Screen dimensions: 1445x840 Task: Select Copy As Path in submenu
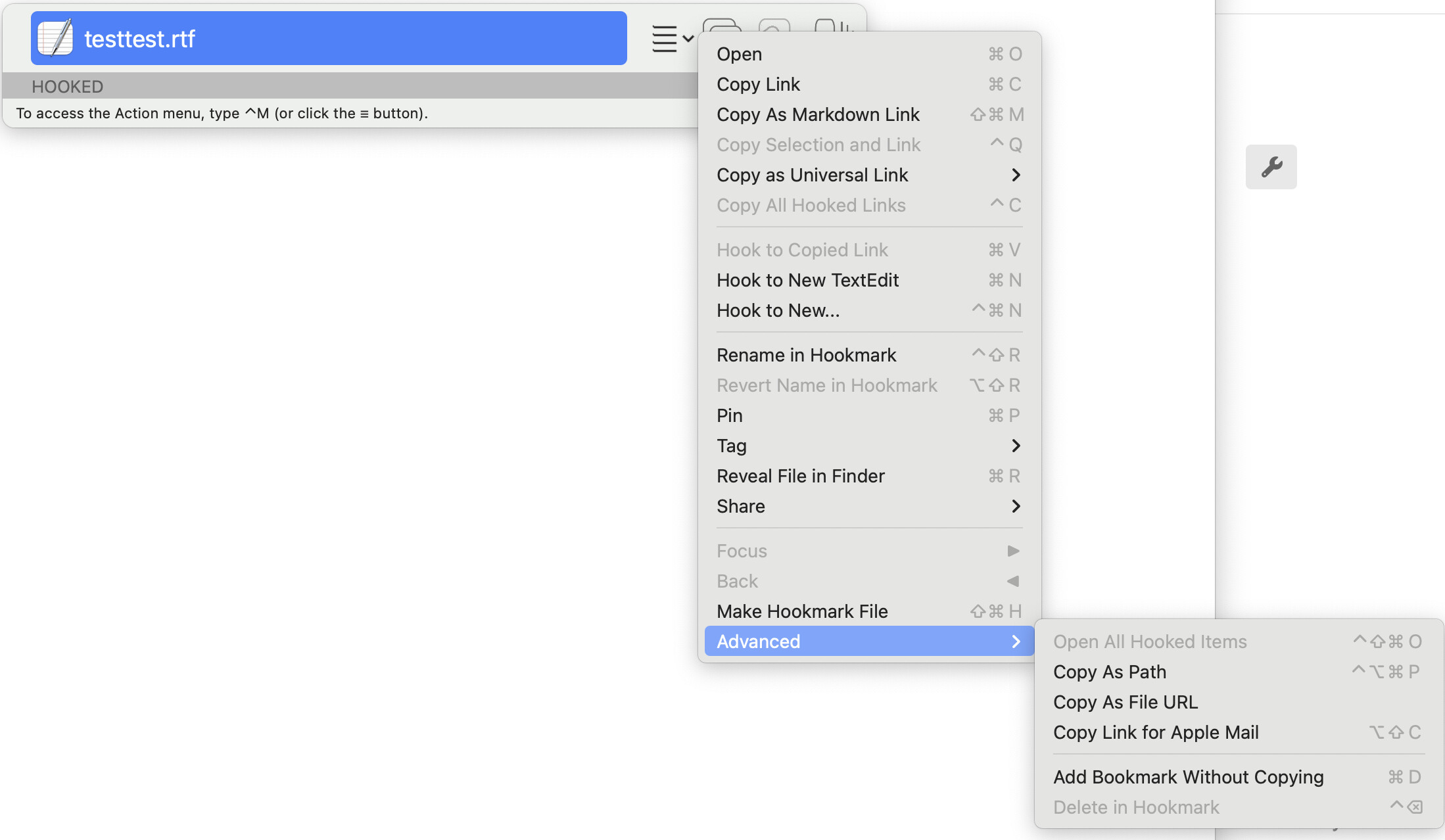pyautogui.click(x=1110, y=672)
